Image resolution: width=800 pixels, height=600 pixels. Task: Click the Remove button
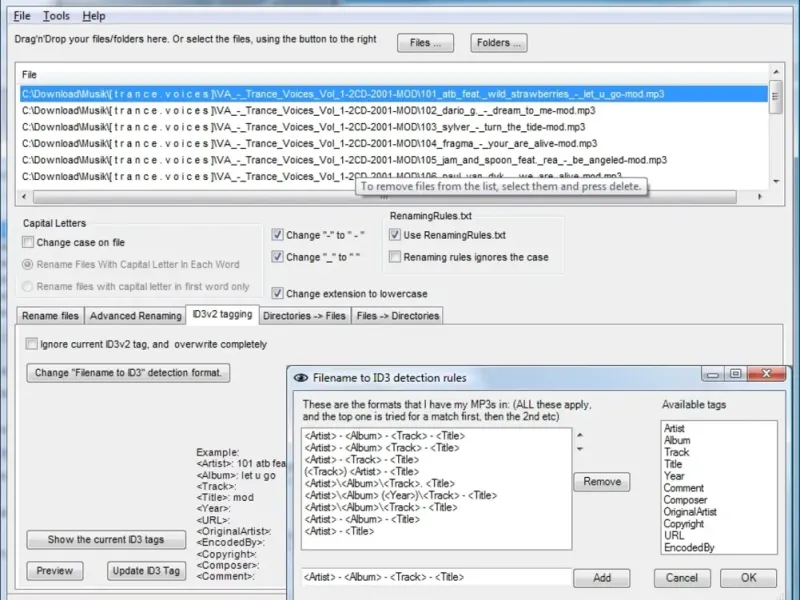602,482
